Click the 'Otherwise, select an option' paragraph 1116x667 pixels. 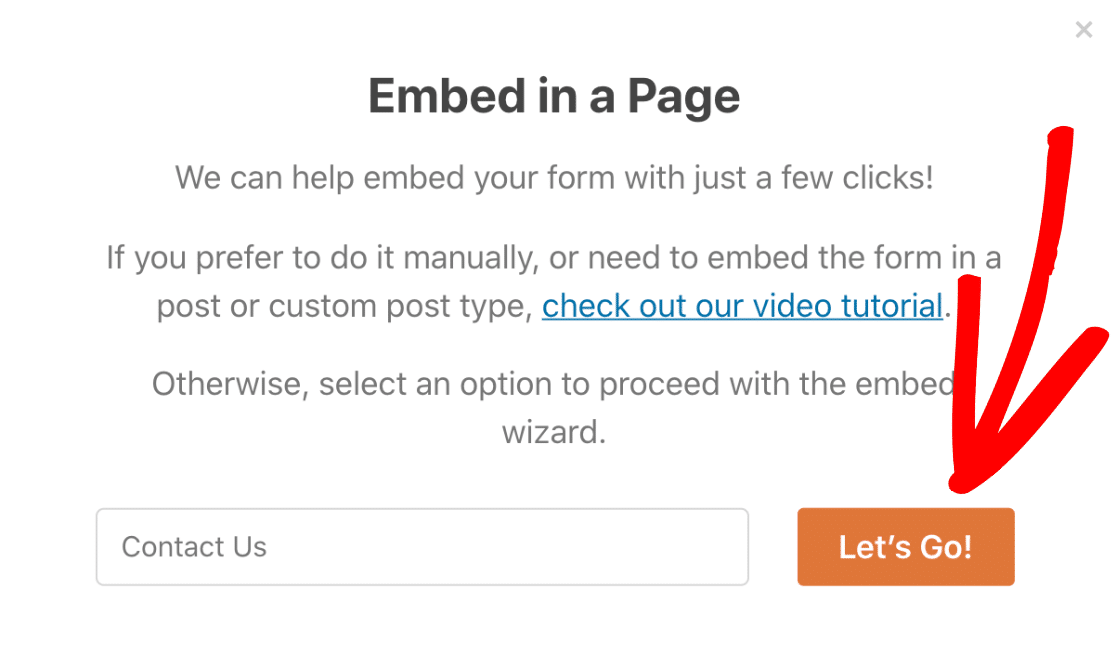point(554,408)
